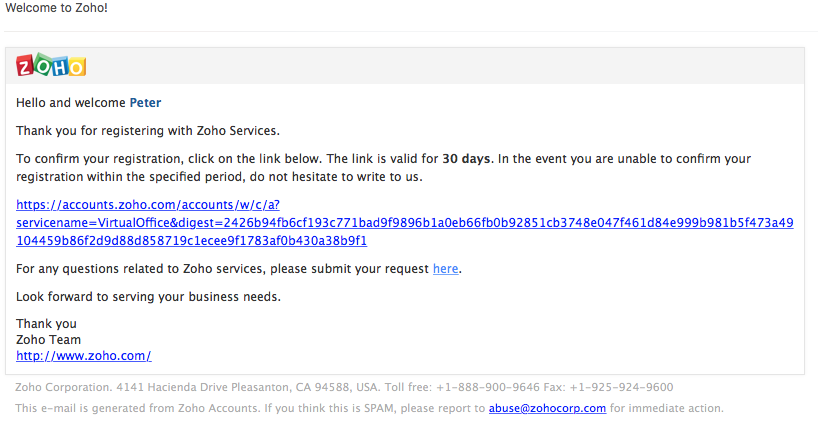Open the account confirmation registration link

(x=405, y=223)
